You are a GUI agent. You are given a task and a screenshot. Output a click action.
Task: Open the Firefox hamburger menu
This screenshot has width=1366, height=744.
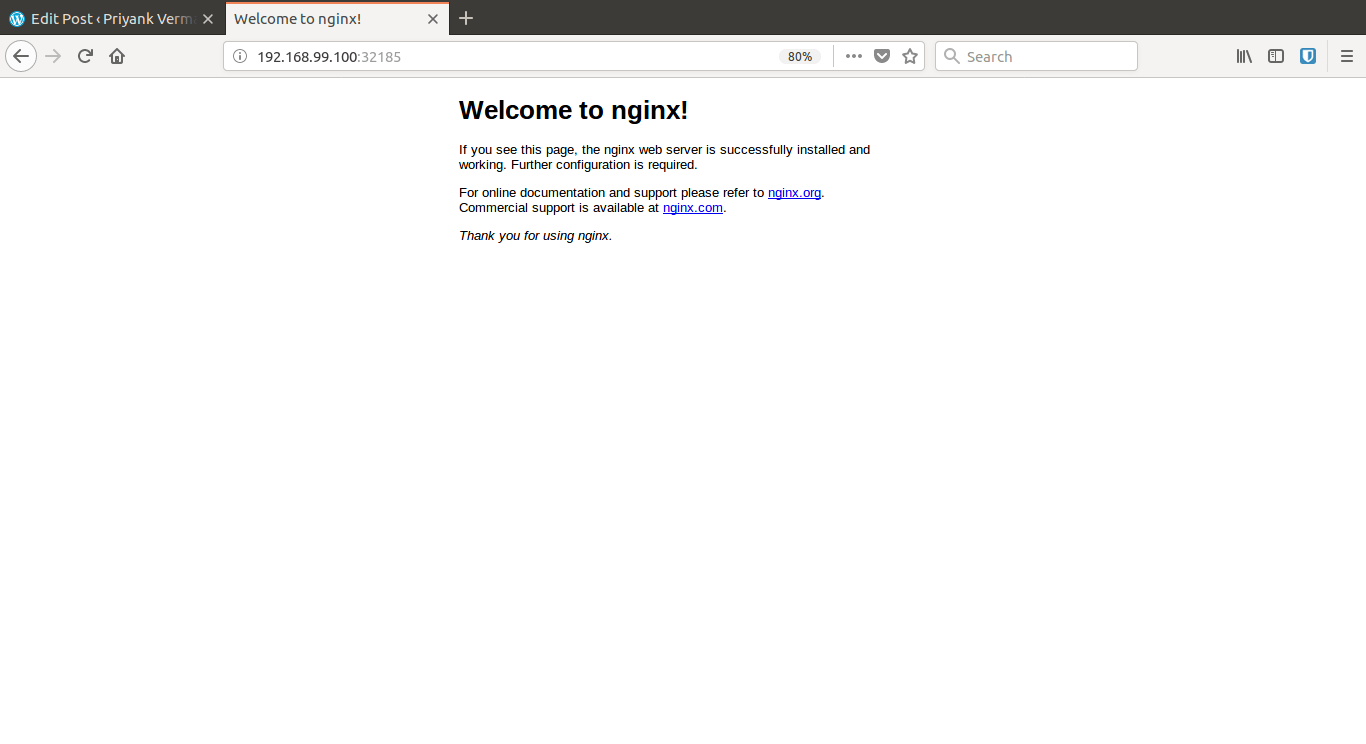(1347, 56)
